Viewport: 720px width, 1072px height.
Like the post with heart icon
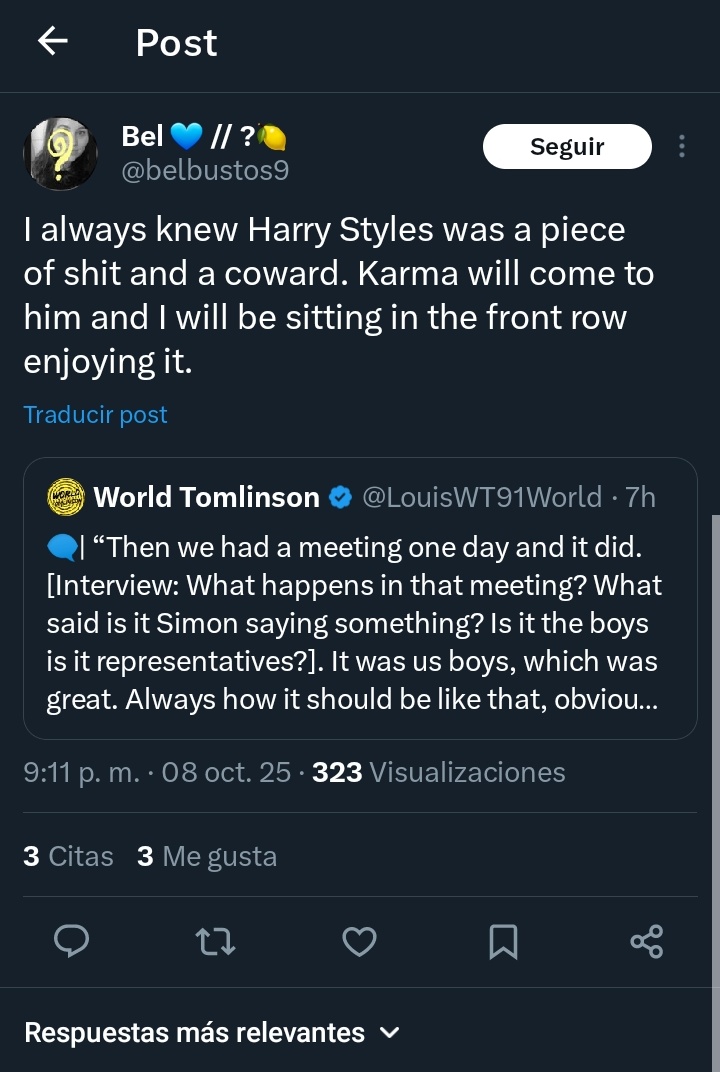[x=359, y=941]
